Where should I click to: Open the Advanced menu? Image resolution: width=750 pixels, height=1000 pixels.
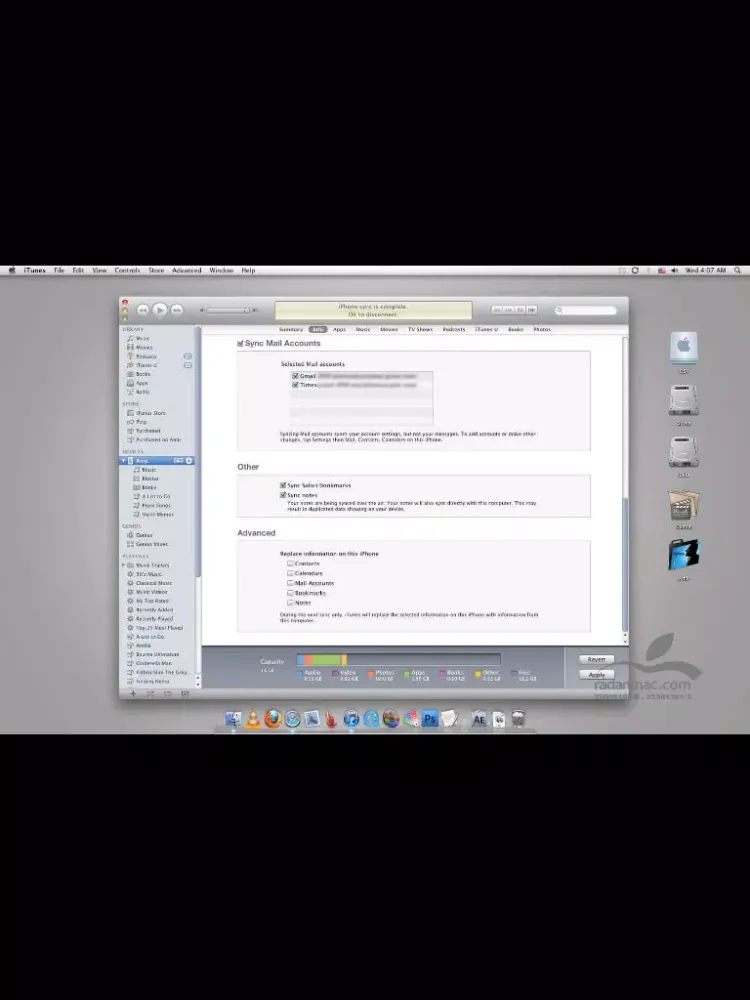click(186, 270)
